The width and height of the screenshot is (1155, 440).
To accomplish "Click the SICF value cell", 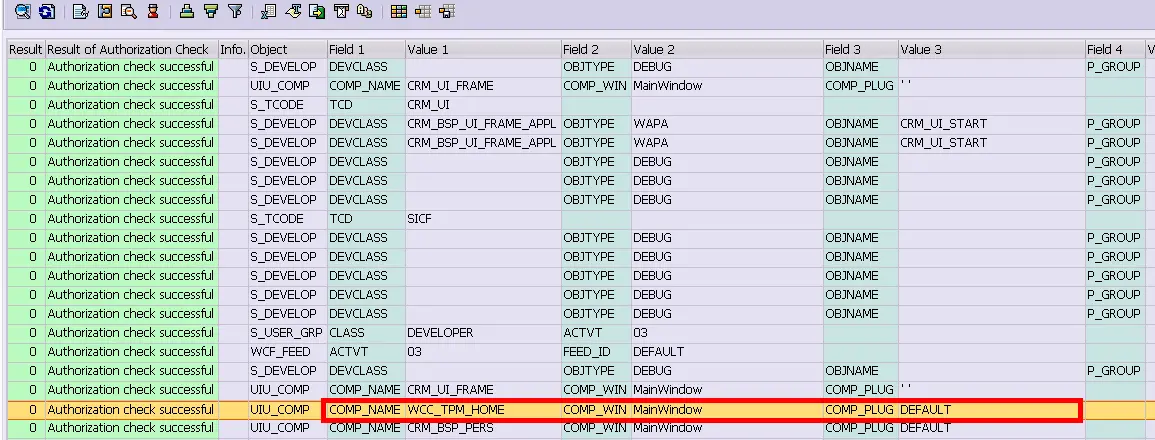I will [x=482, y=219].
